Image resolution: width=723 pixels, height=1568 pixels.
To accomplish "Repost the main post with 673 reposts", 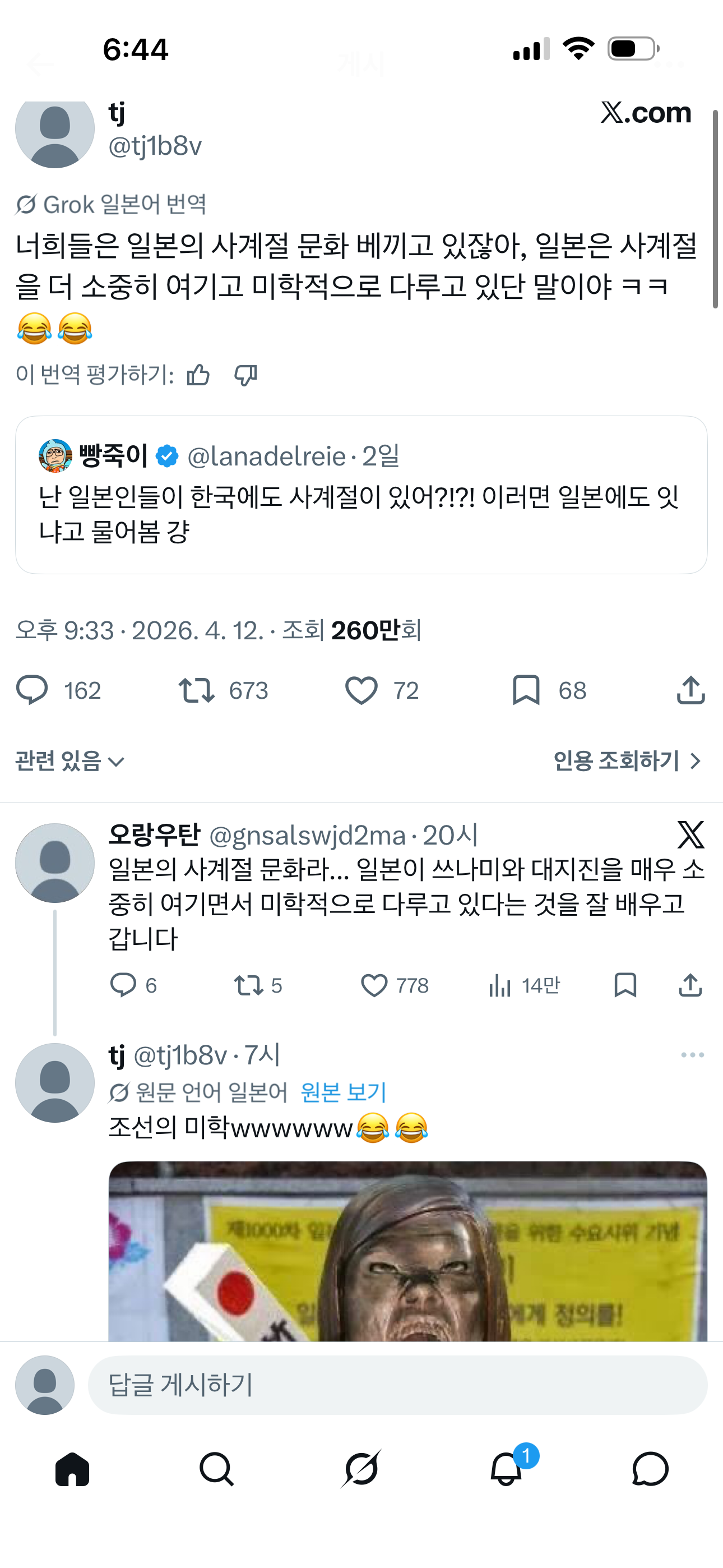I will tap(197, 690).
